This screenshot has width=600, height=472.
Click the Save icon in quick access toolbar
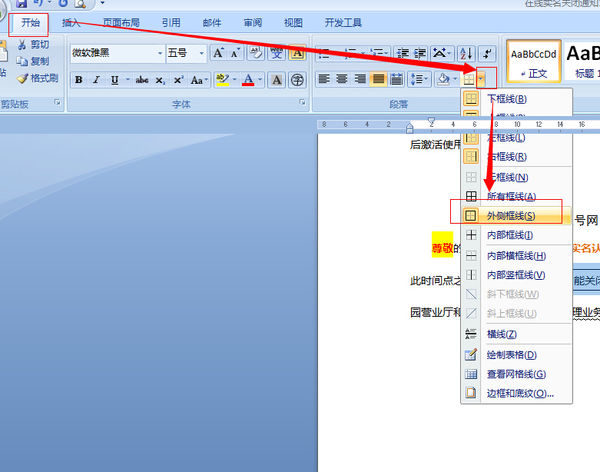click(21, 4)
